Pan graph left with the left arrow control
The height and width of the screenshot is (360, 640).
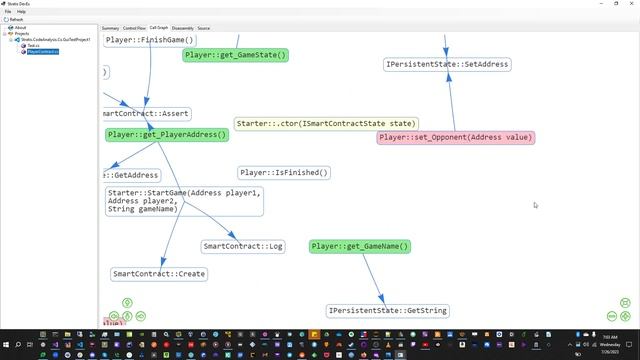click(x=114, y=316)
